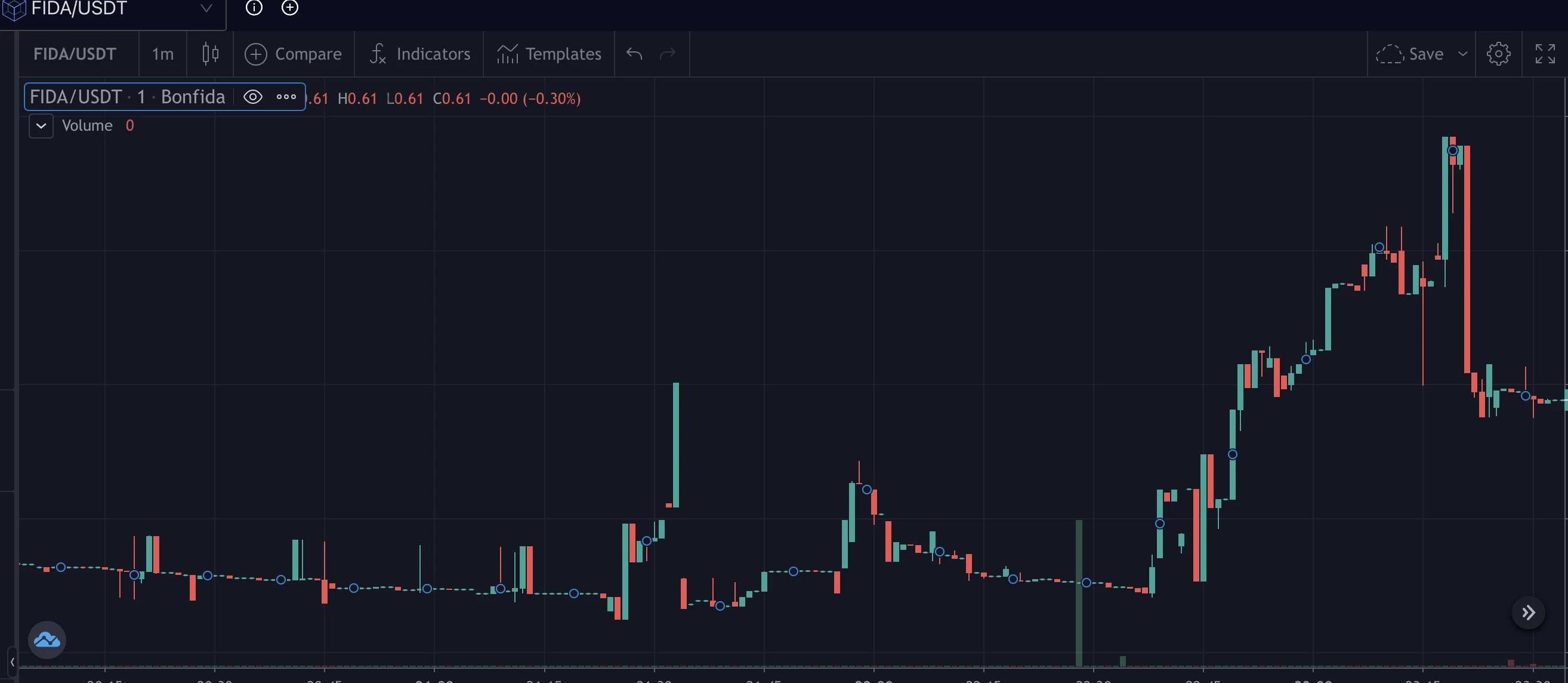Collapse the Volume indicator legend
Image resolution: width=1568 pixels, height=683 pixels.
coord(41,126)
